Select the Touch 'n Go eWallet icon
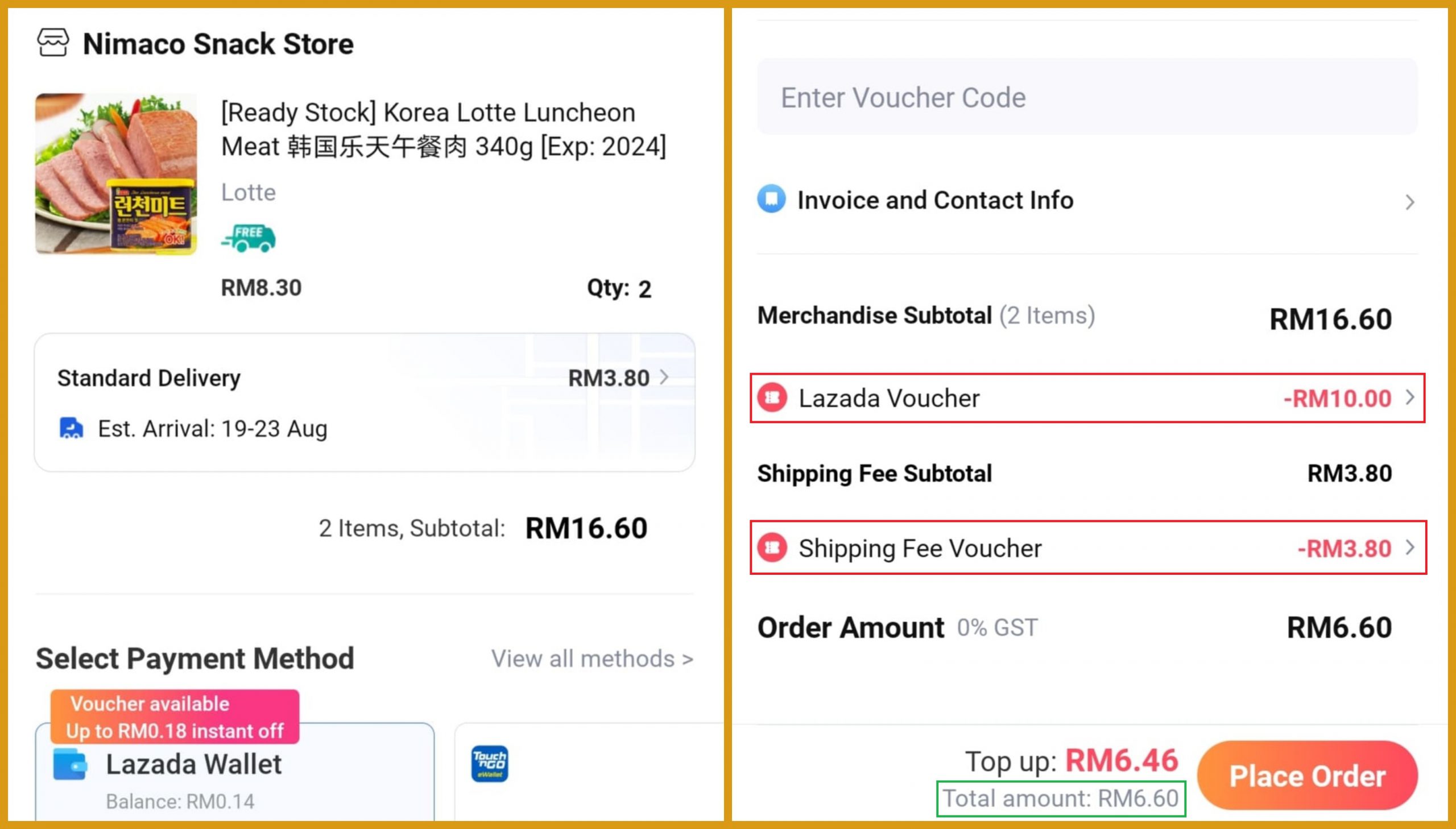The height and width of the screenshot is (829, 1456). [490, 764]
